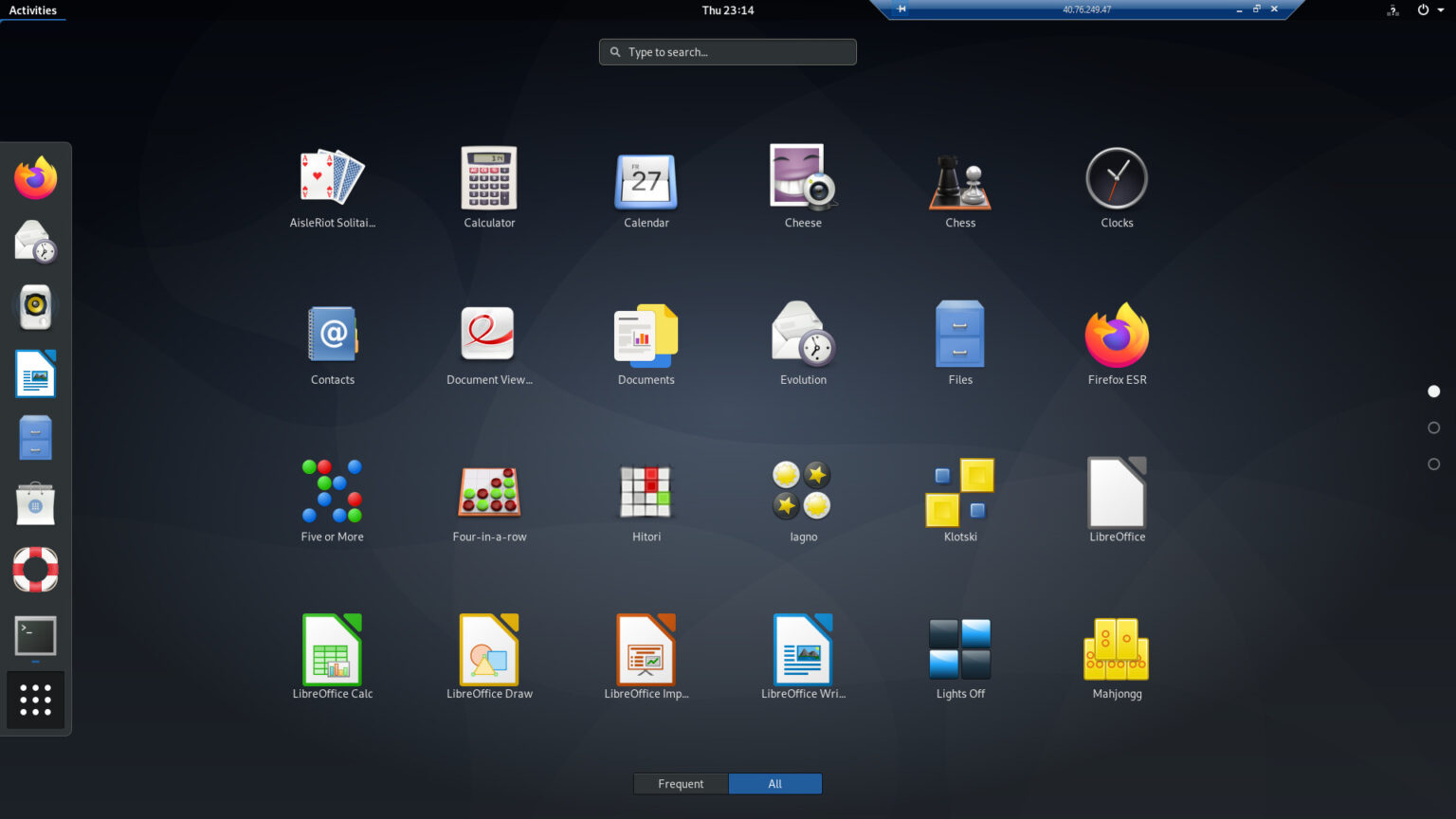Start the Lights Off game
Screen dimensions: 1456x819
tap(960, 658)
